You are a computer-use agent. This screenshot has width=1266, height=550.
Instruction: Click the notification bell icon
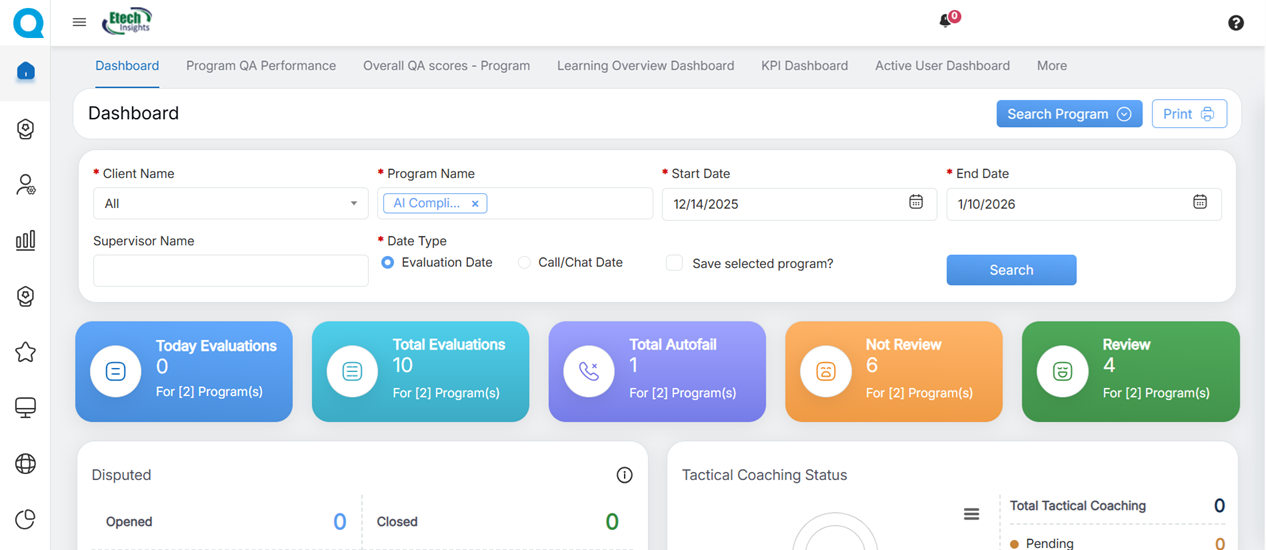click(x=945, y=21)
